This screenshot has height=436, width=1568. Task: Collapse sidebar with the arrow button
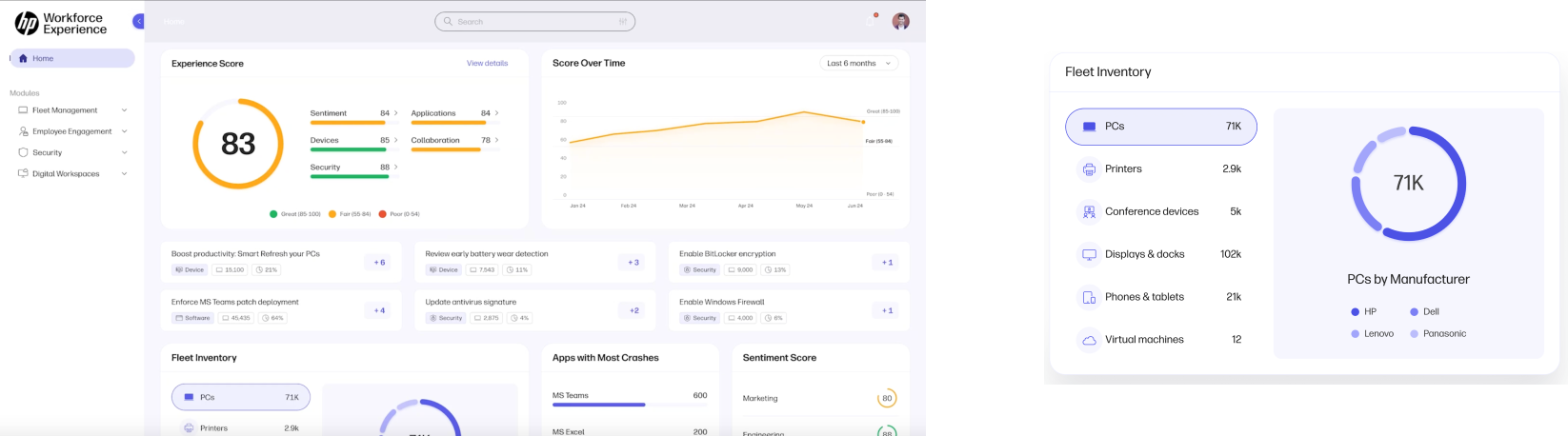139,21
